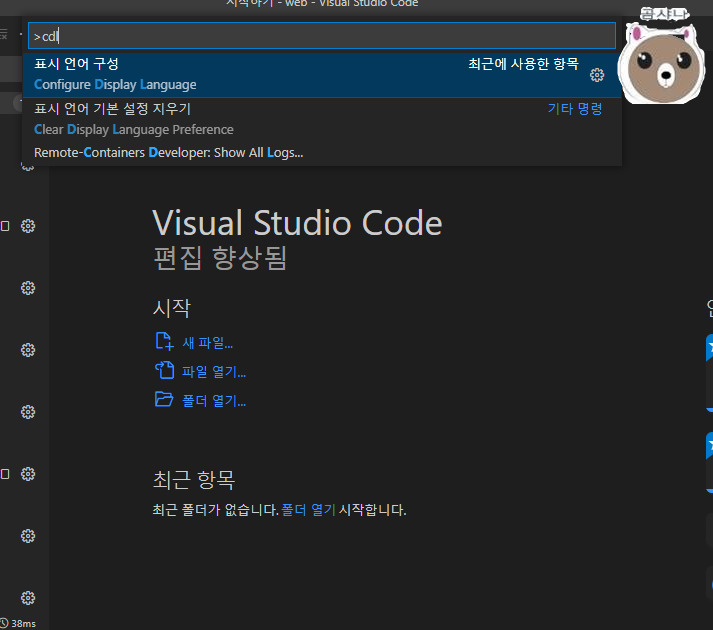Click 폴더 열기 link in recent items text
The image size is (713, 630).
click(x=308, y=509)
